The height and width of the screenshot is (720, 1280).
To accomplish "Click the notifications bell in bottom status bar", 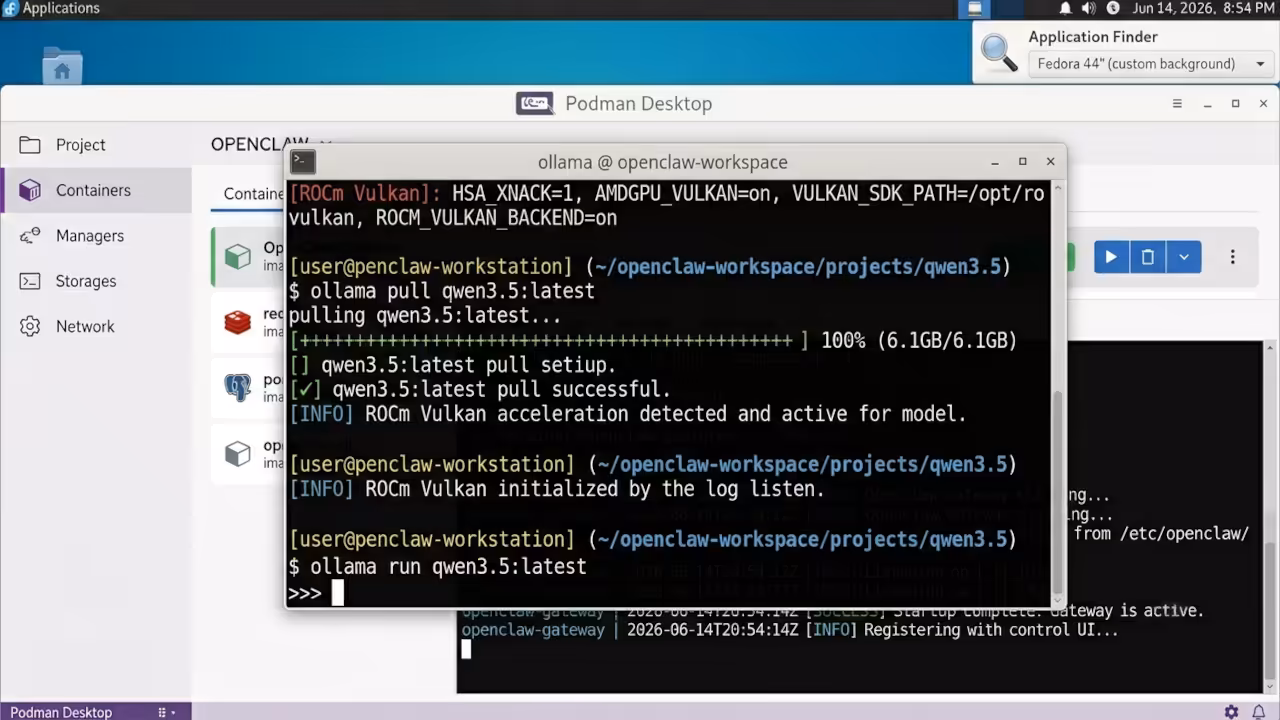I will click(x=1259, y=712).
